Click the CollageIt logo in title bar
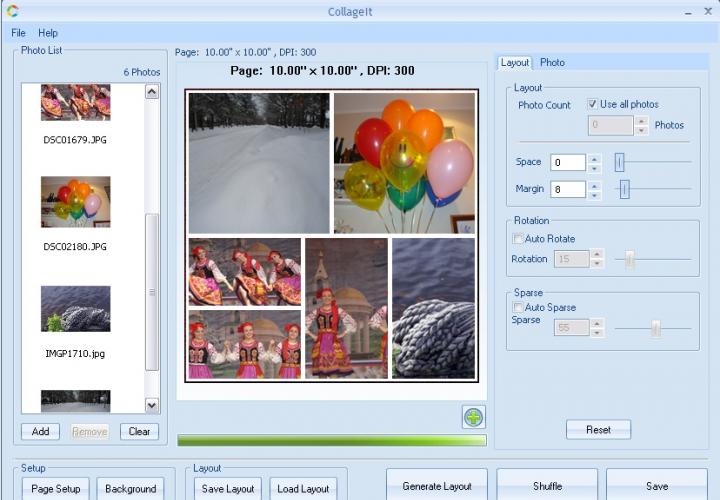 pos(12,11)
